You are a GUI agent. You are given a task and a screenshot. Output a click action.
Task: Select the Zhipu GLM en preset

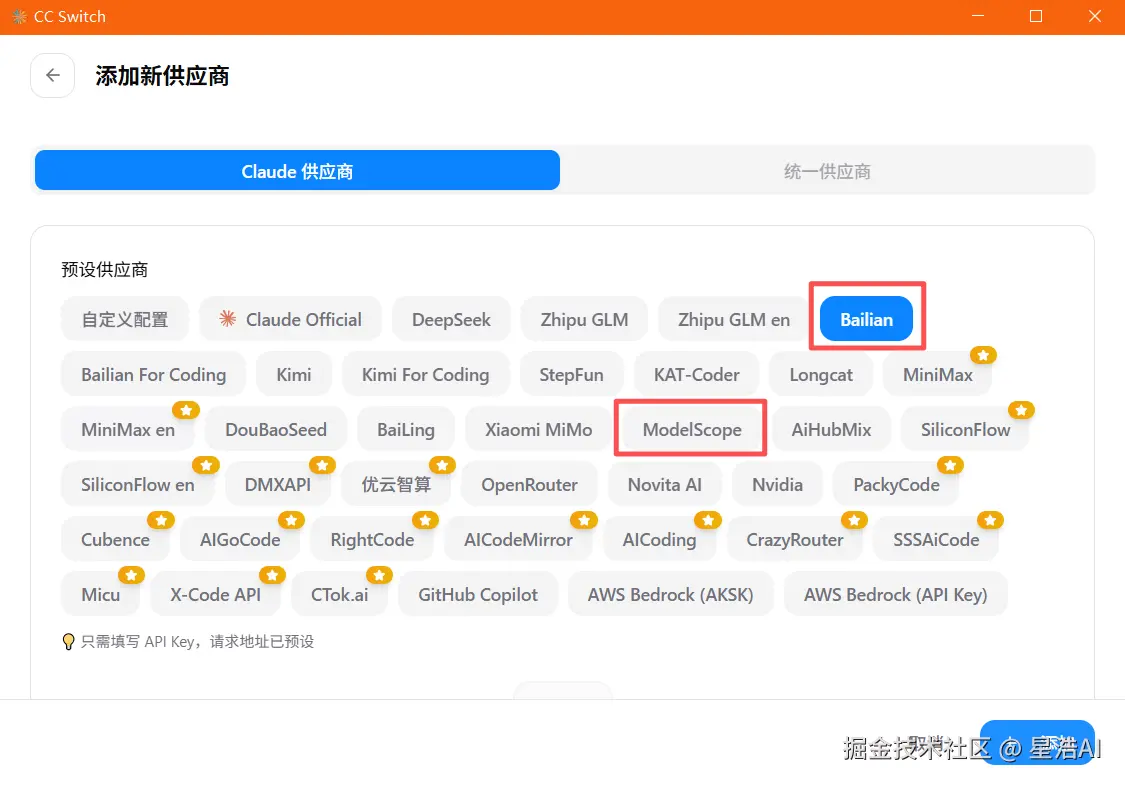tap(734, 319)
